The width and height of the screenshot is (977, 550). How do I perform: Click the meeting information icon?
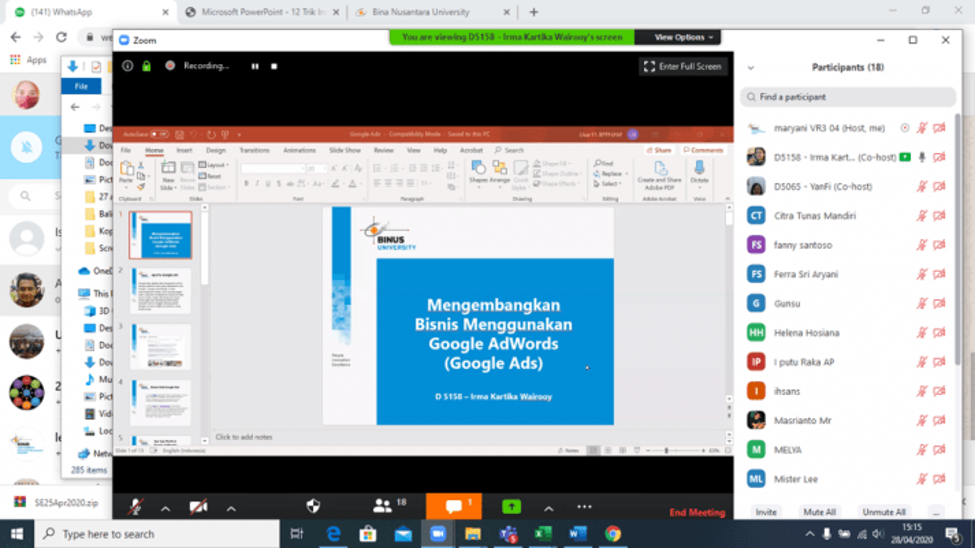coord(127,65)
